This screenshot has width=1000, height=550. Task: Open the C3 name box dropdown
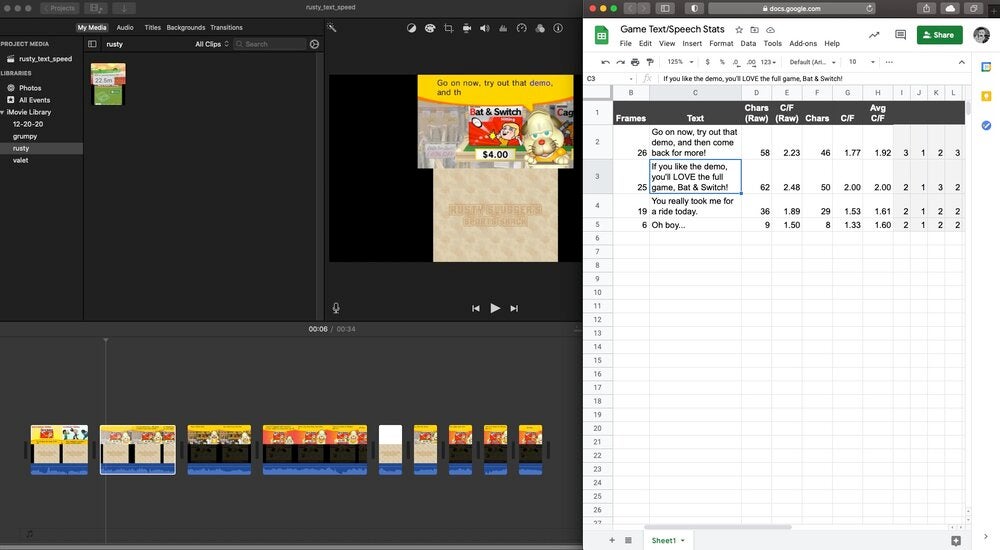tap(631, 78)
